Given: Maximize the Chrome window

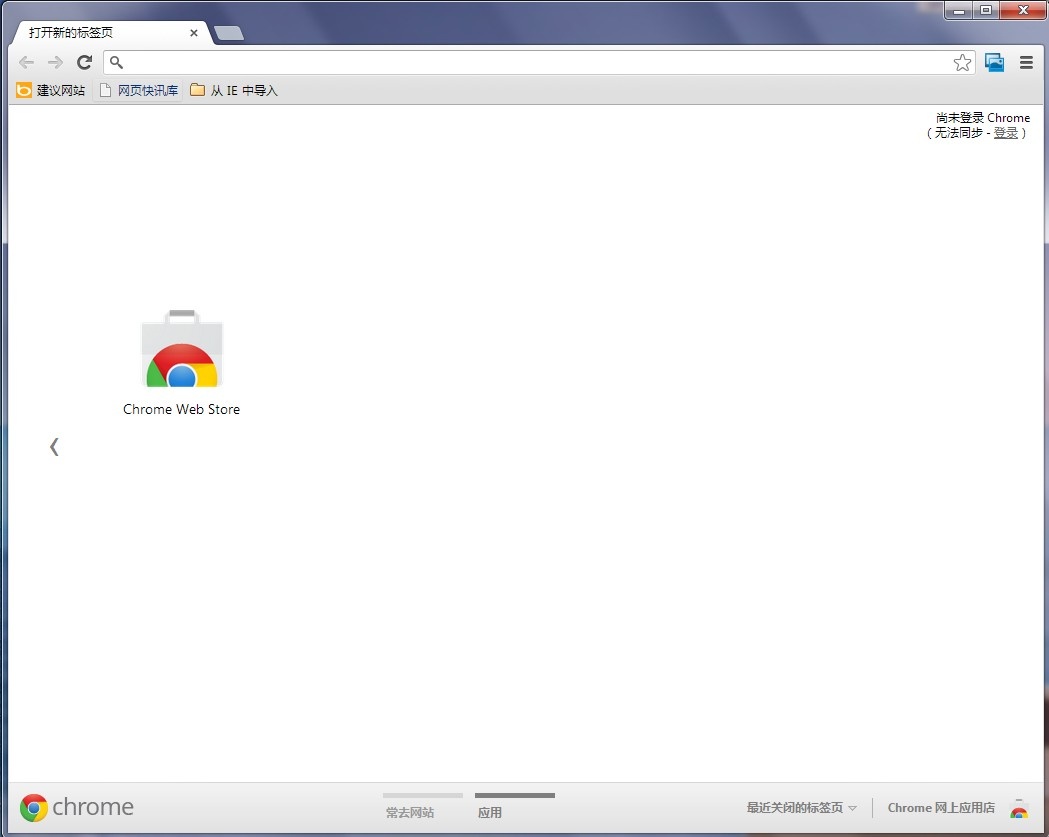Looking at the screenshot, I should coord(985,10).
